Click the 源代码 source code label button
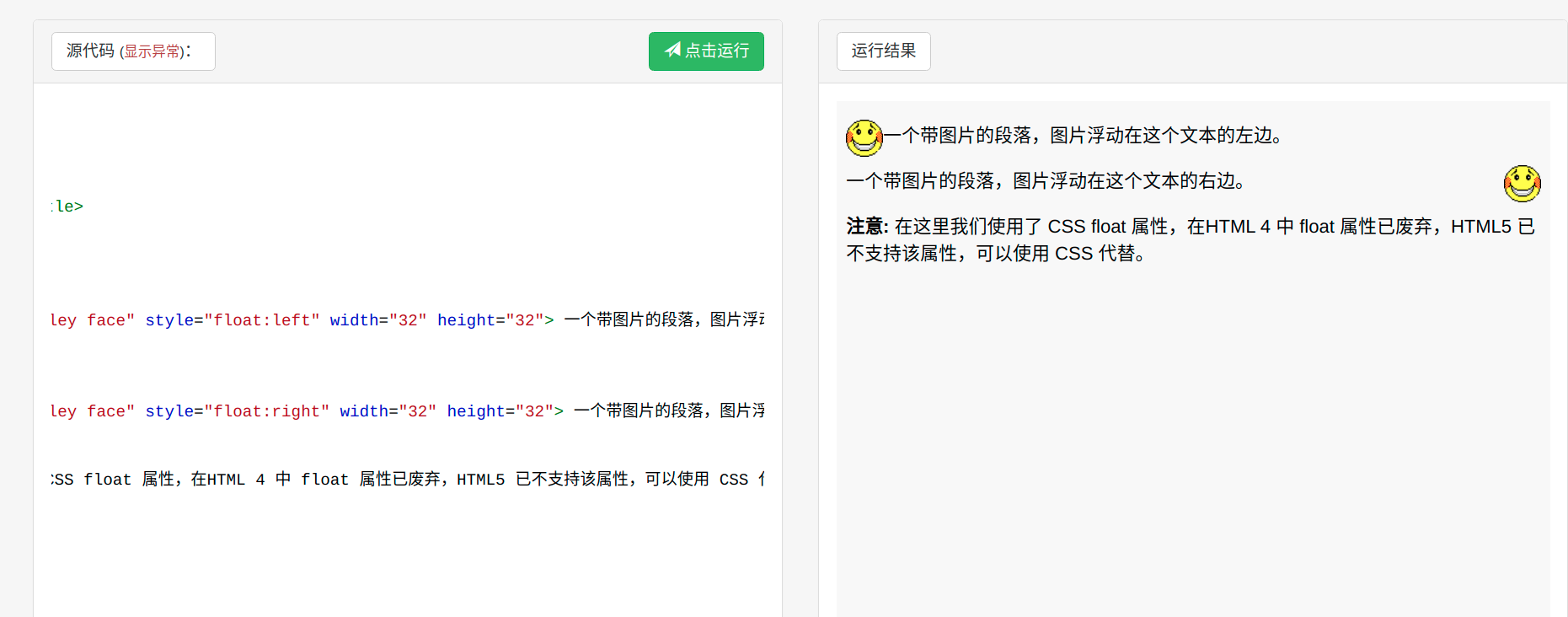 click(x=133, y=51)
